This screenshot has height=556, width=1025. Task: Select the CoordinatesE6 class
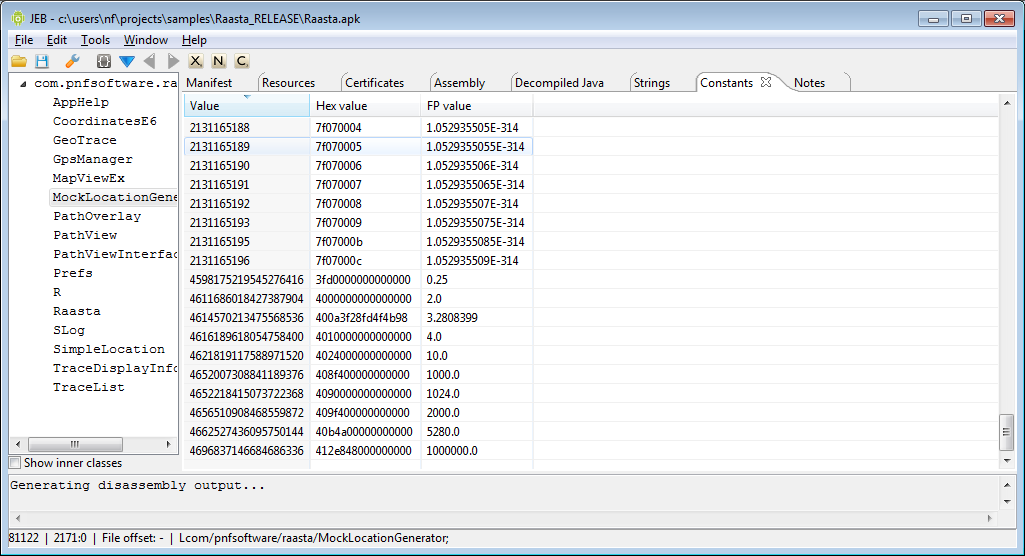(x=105, y=121)
